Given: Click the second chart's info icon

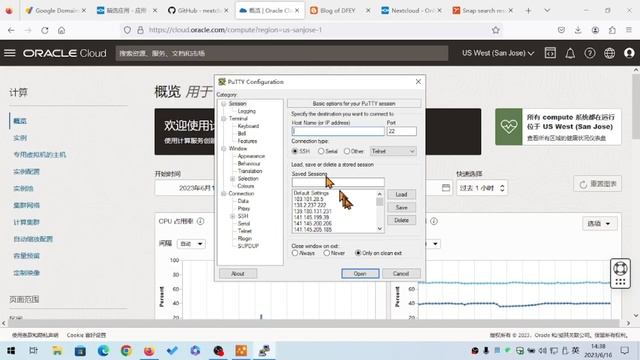Looking at the screenshot, I should (x=434, y=221).
